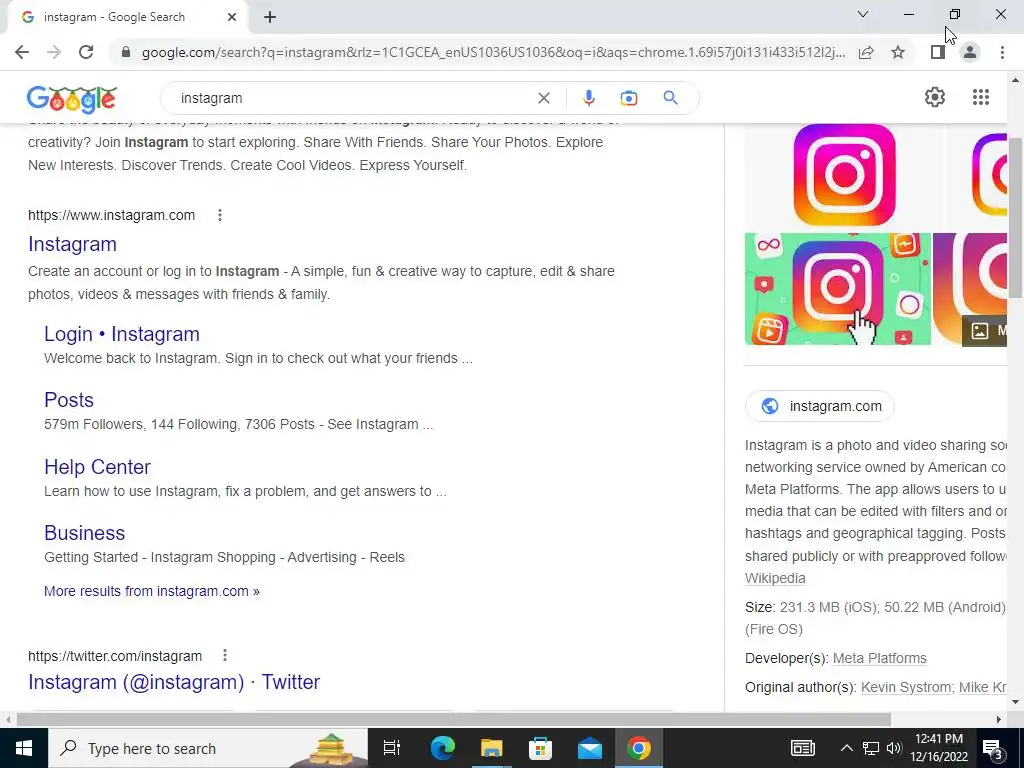Open options for twitter.com/instagram result

click(225, 655)
